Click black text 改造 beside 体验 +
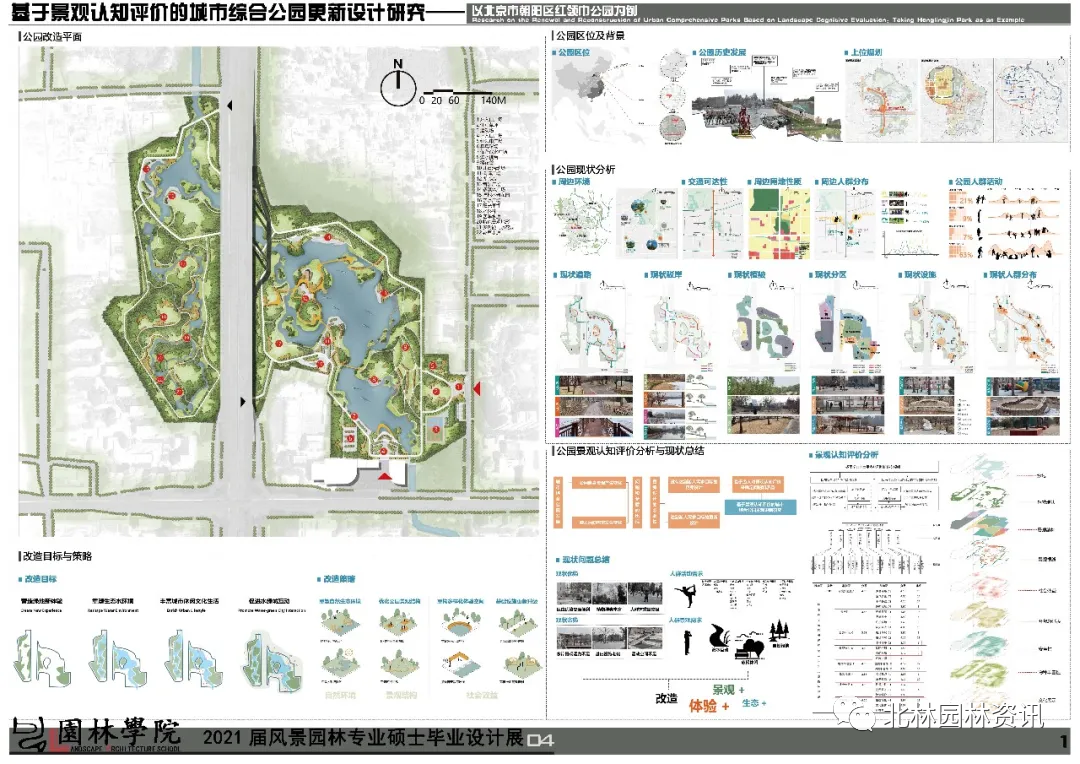 pos(666,699)
